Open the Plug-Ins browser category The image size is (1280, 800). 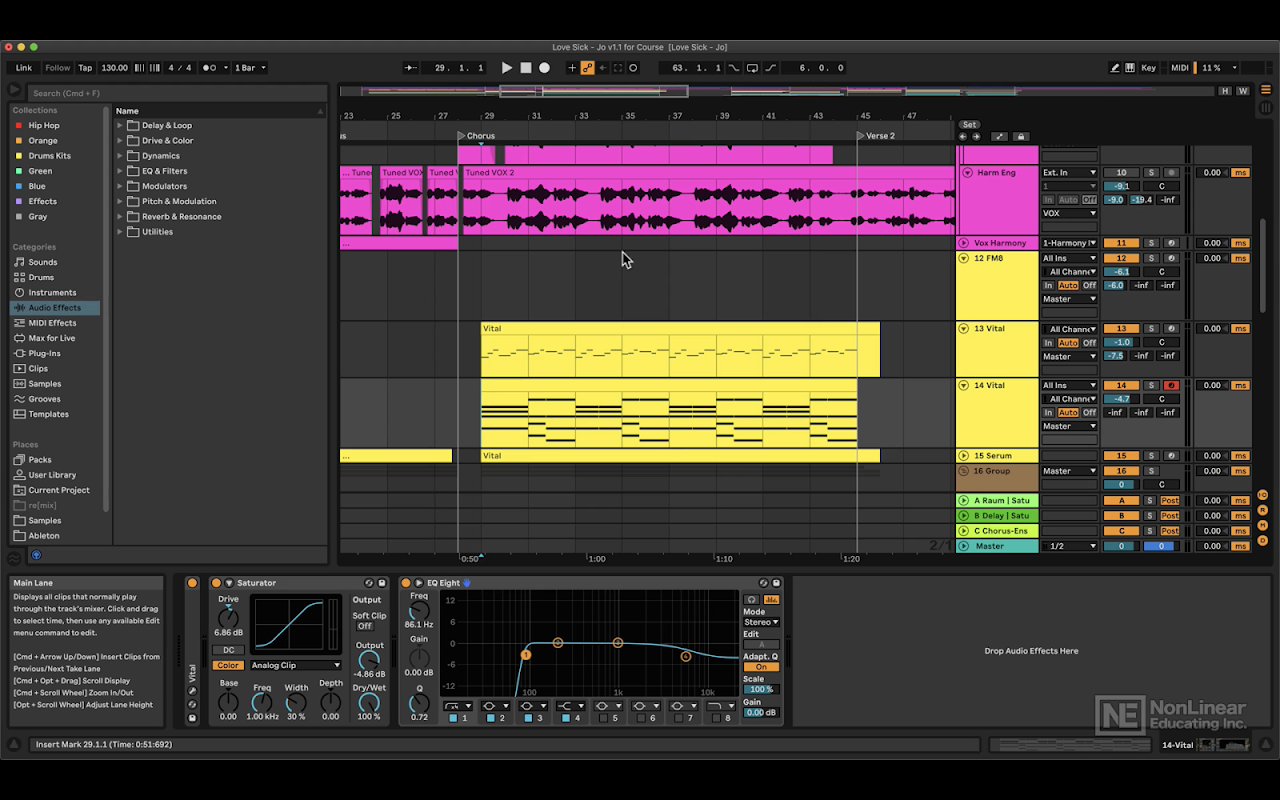coord(44,353)
